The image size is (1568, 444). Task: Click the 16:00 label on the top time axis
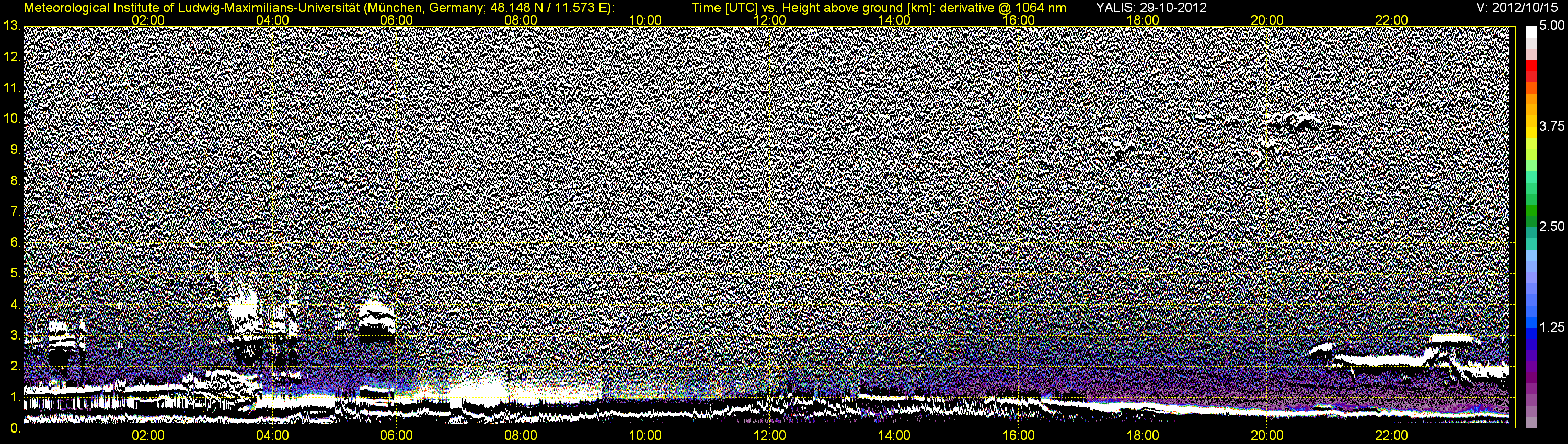click(x=1018, y=20)
